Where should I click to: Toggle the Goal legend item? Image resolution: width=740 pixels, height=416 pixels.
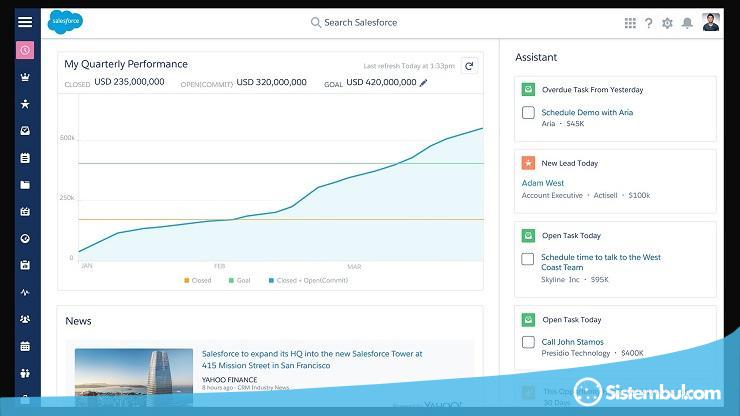click(x=239, y=280)
